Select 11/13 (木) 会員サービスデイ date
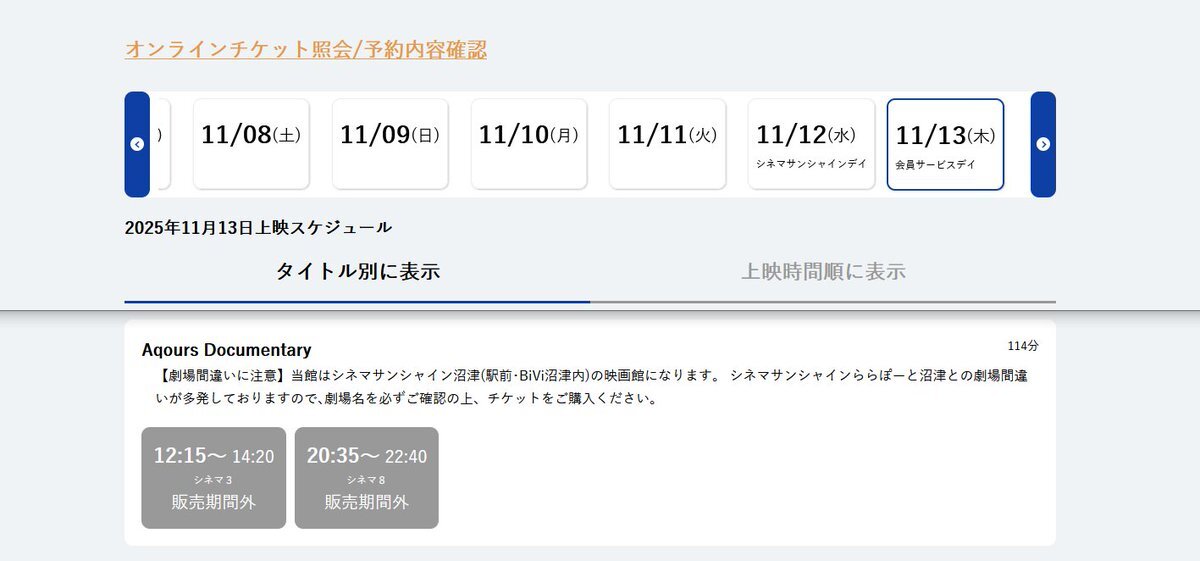This screenshot has width=1200, height=561. [945, 144]
